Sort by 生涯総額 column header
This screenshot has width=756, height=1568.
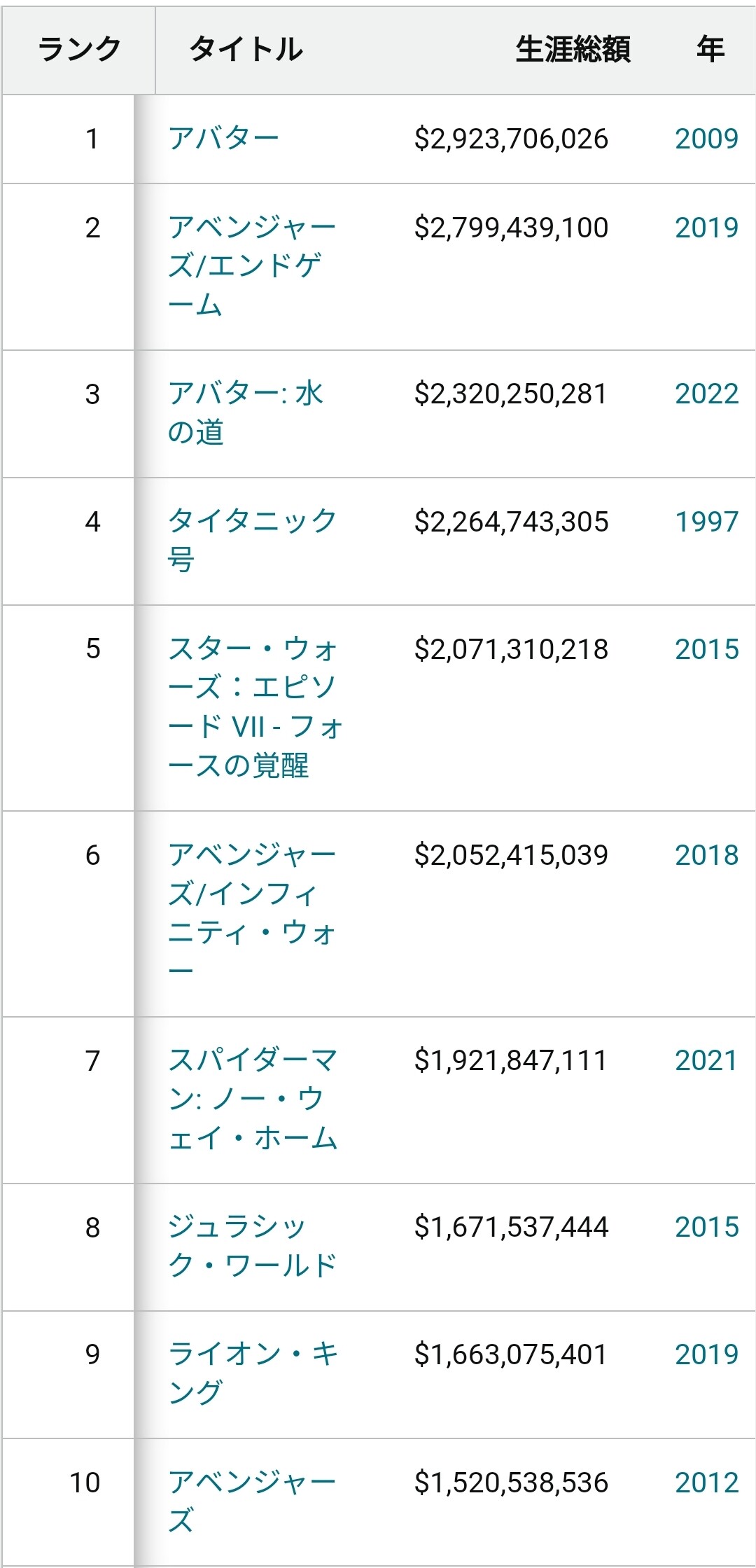(573, 50)
